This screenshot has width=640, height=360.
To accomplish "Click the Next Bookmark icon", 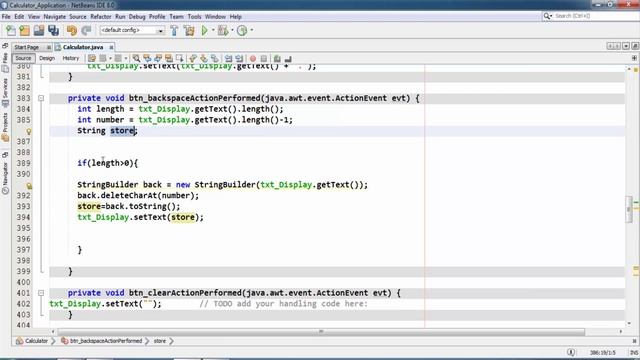I will pos(204,59).
